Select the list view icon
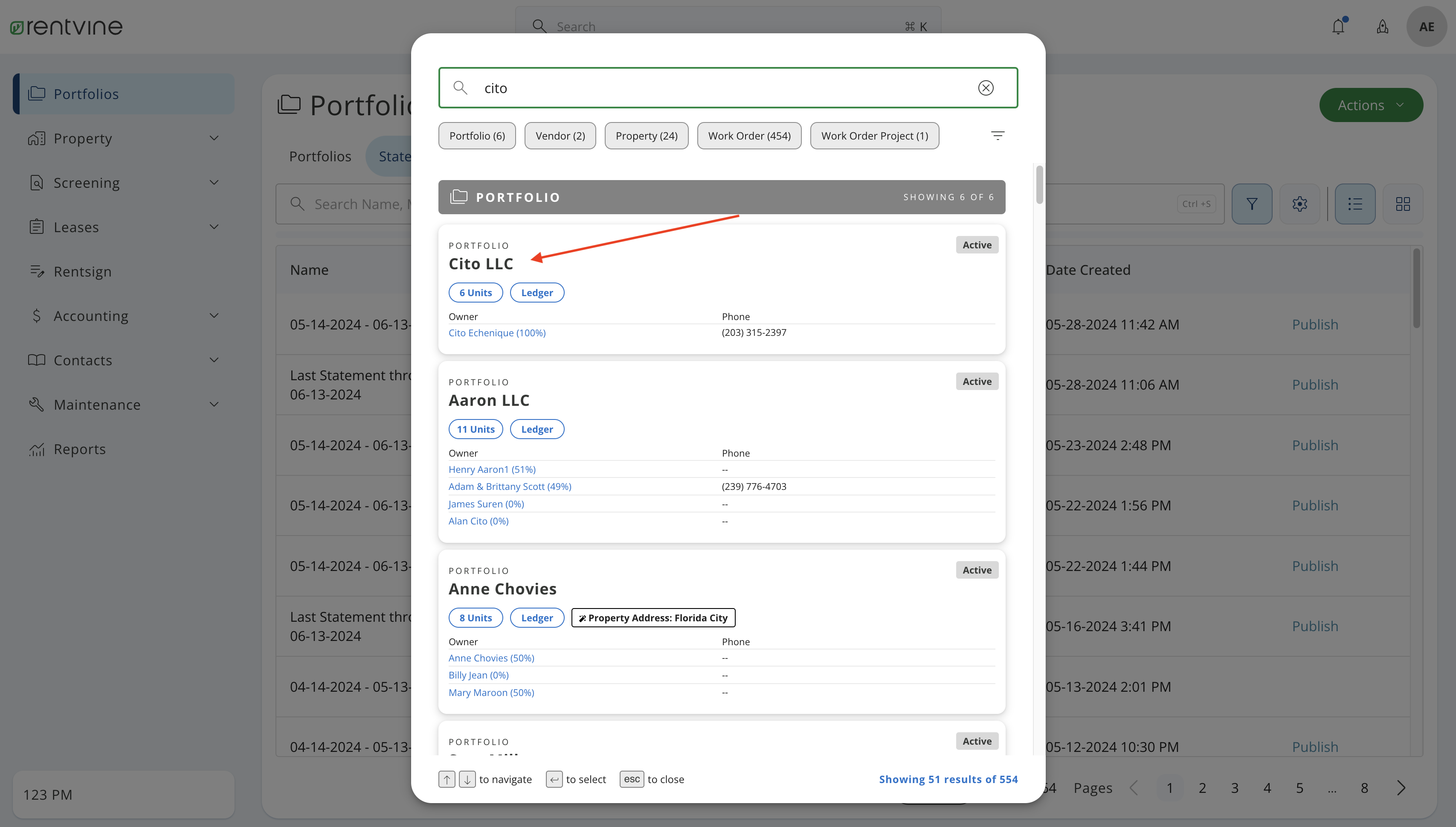 1355,204
